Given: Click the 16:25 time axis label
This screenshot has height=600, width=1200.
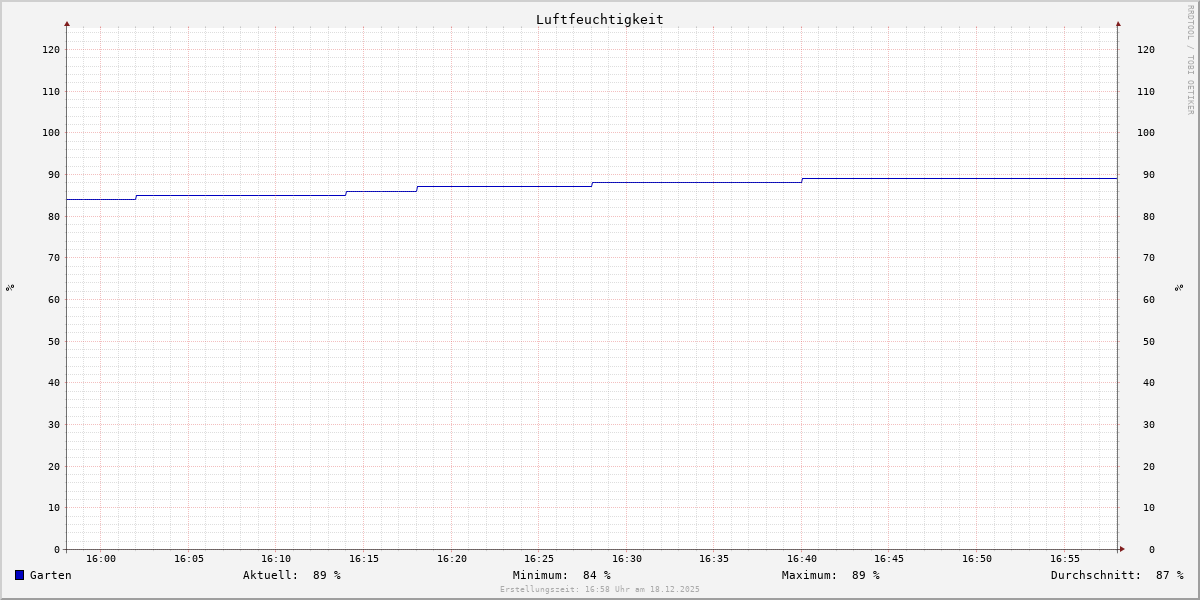Looking at the screenshot, I should coord(539,559).
